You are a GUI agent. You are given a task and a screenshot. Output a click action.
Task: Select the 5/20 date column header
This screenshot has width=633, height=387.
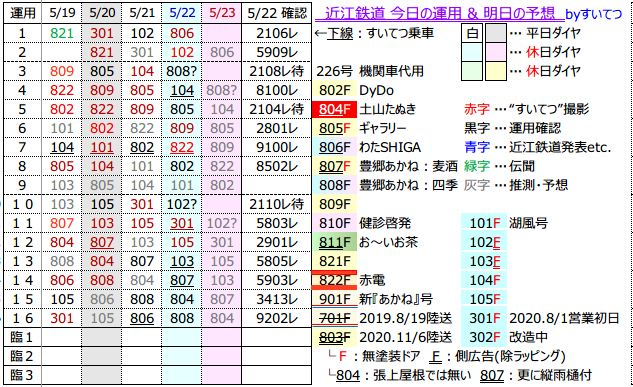tap(102, 13)
